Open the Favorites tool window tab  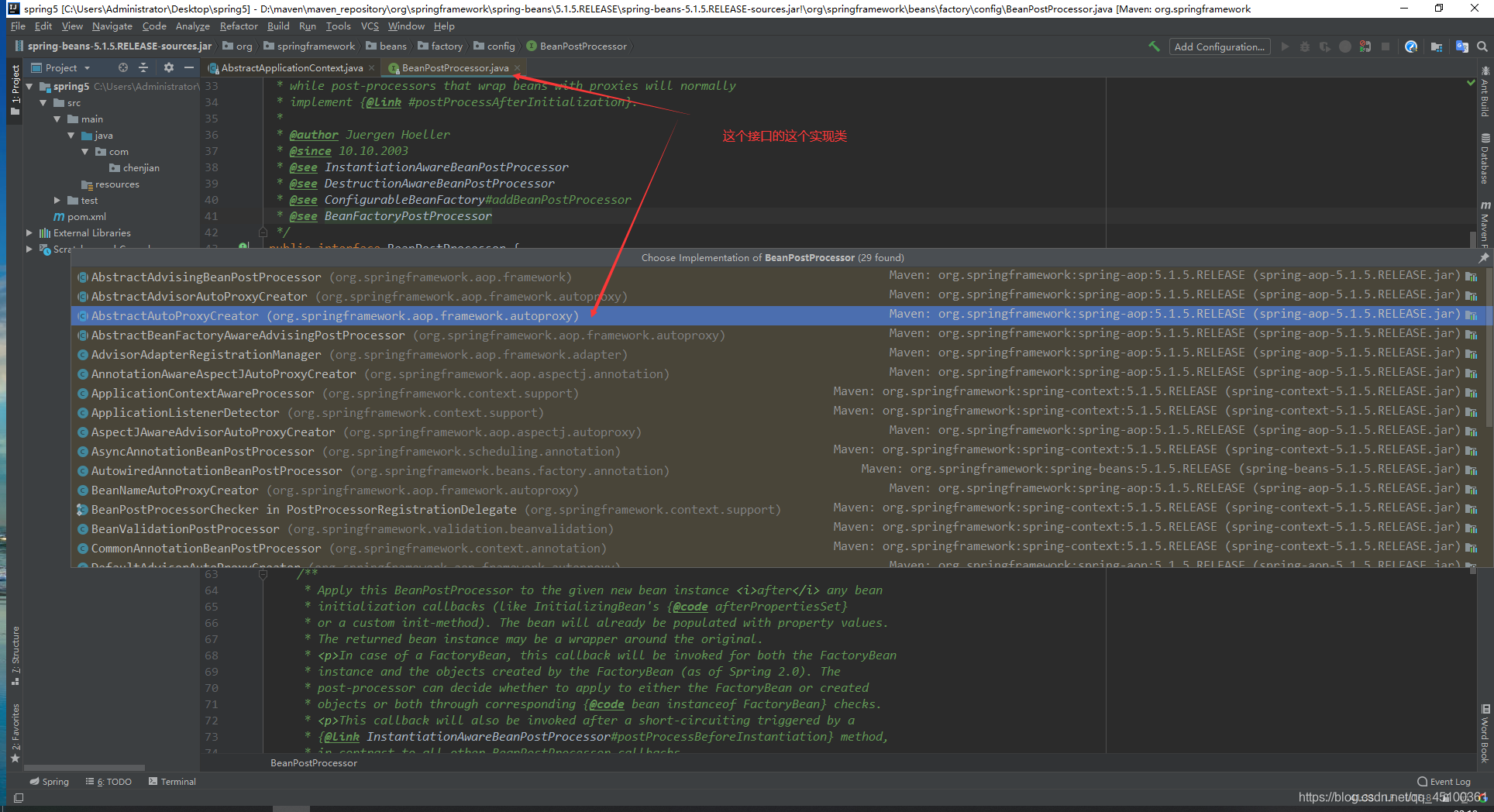(x=15, y=732)
